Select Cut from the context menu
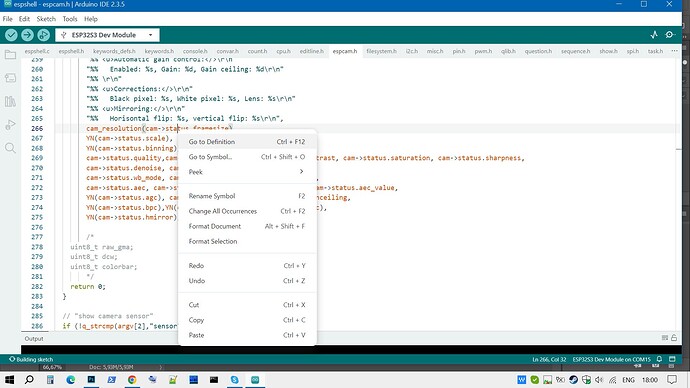The width and height of the screenshot is (690, 388). (247, 305)
